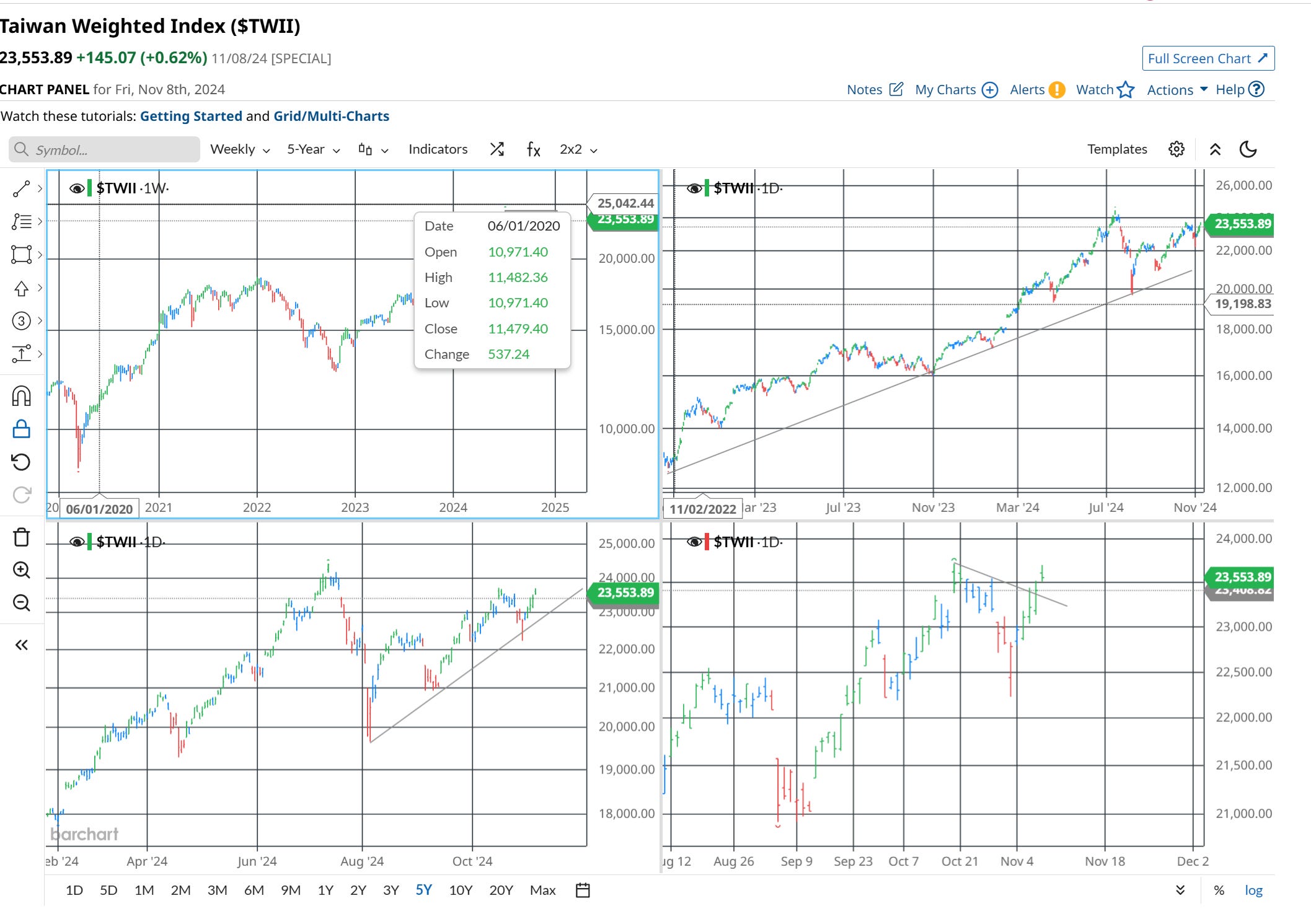Open chart settings gear icon

pos(1176,149)
